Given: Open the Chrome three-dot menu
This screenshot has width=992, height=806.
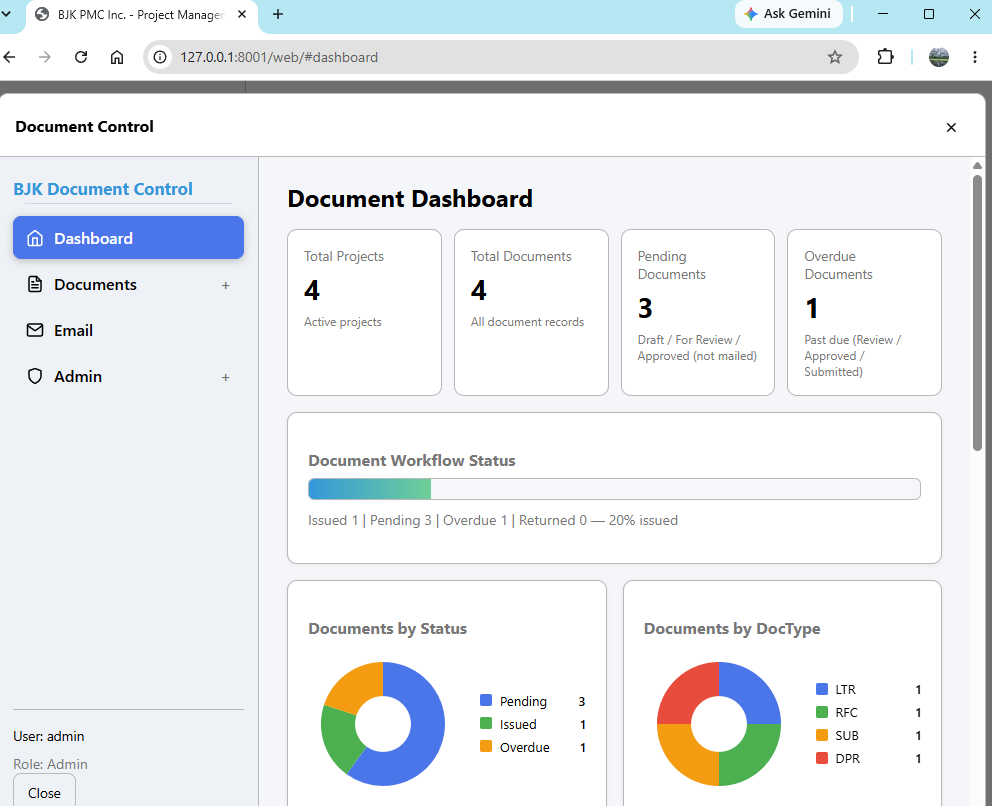Looking at the screenshot, I should coord(974,57).
